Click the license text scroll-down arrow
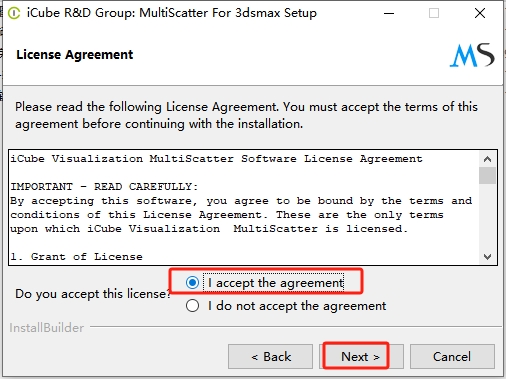This screenshot has width=506, height=379. [487, 257]
